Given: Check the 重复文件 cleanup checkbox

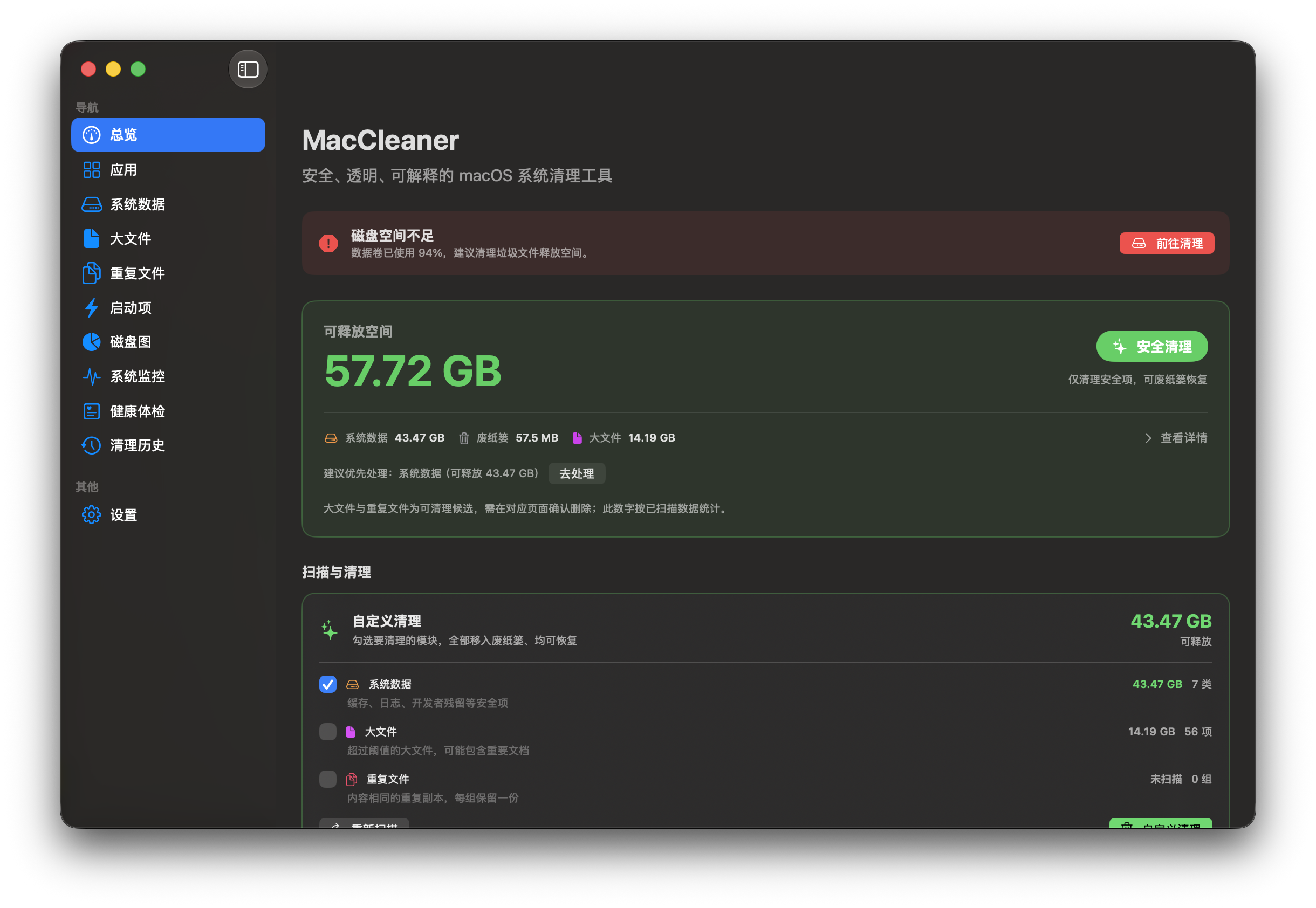Looking at the screenshot, I should tap(328, 780).
